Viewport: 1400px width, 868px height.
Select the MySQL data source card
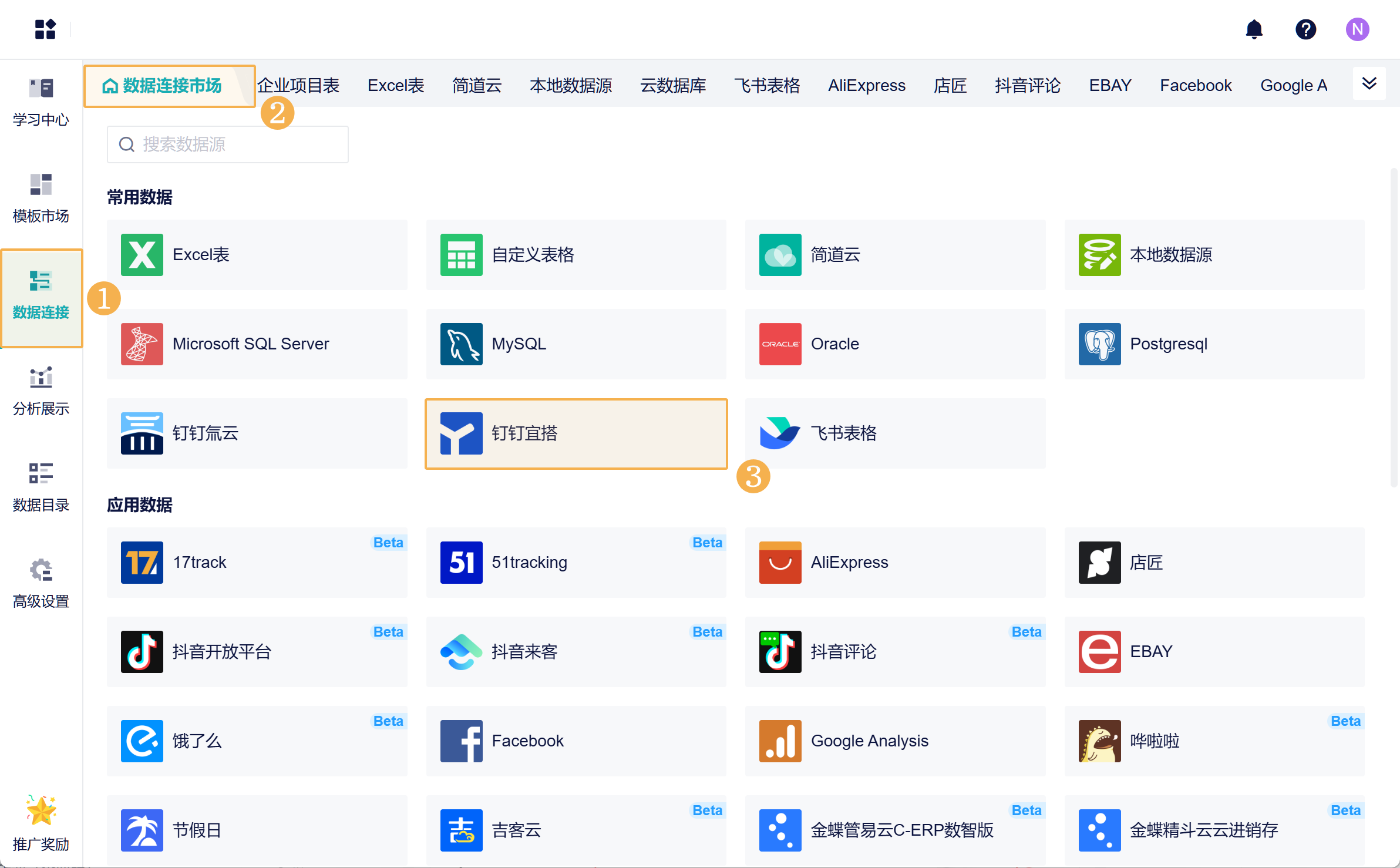(x=576, y=344)
